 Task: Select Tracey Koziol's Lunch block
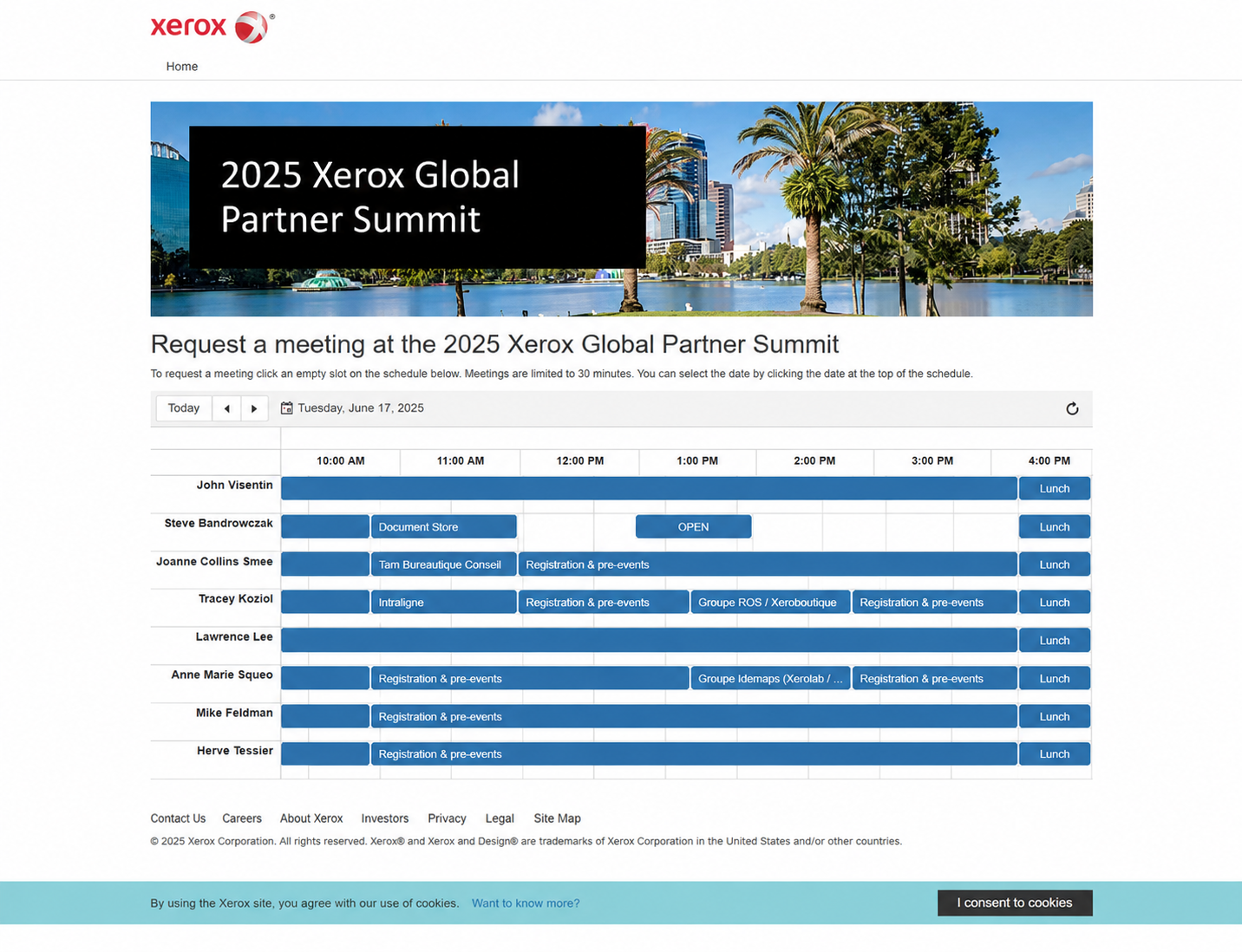[x=1055, y=603]
